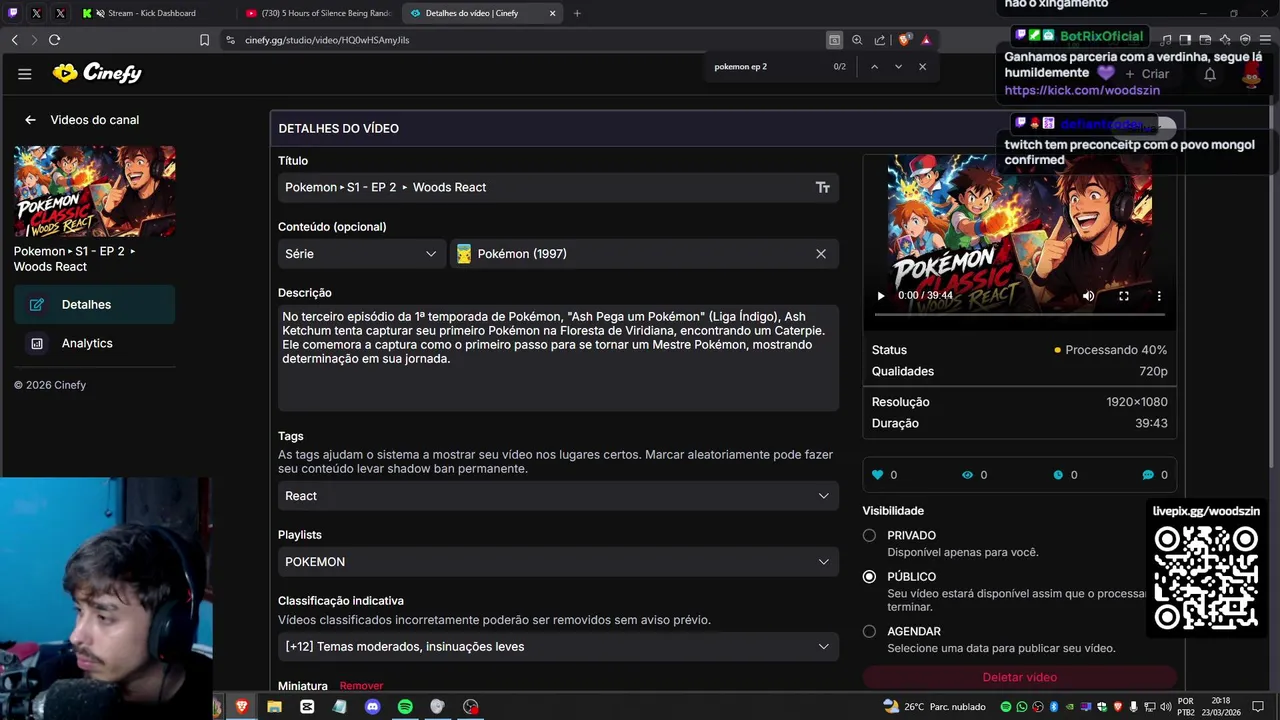Click the views eye counter icon
The image size is (1280, 720).
click(967, 475)
